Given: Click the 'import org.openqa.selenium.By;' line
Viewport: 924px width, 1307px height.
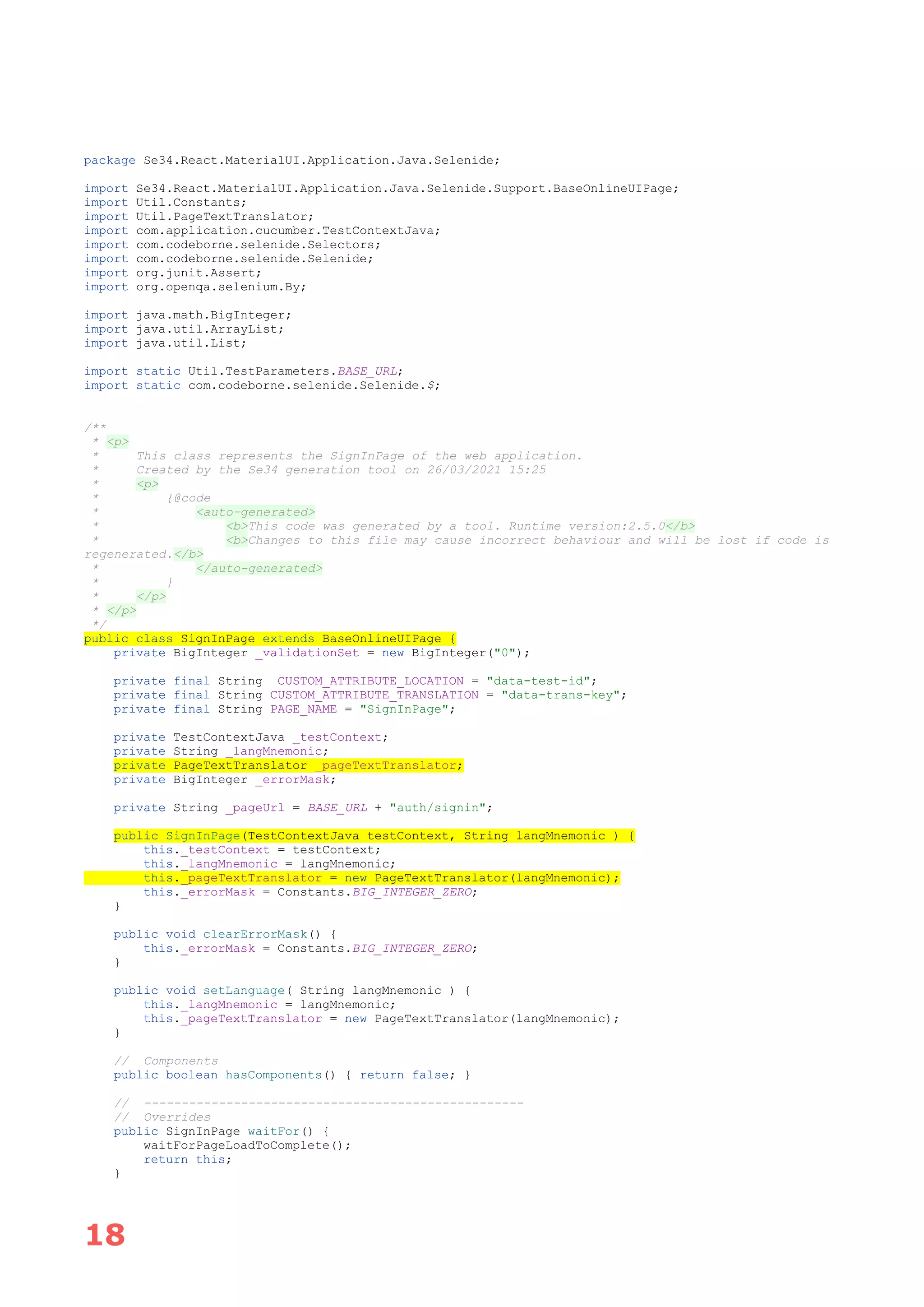Looking at the screenshot, I should tap(195, 287).
